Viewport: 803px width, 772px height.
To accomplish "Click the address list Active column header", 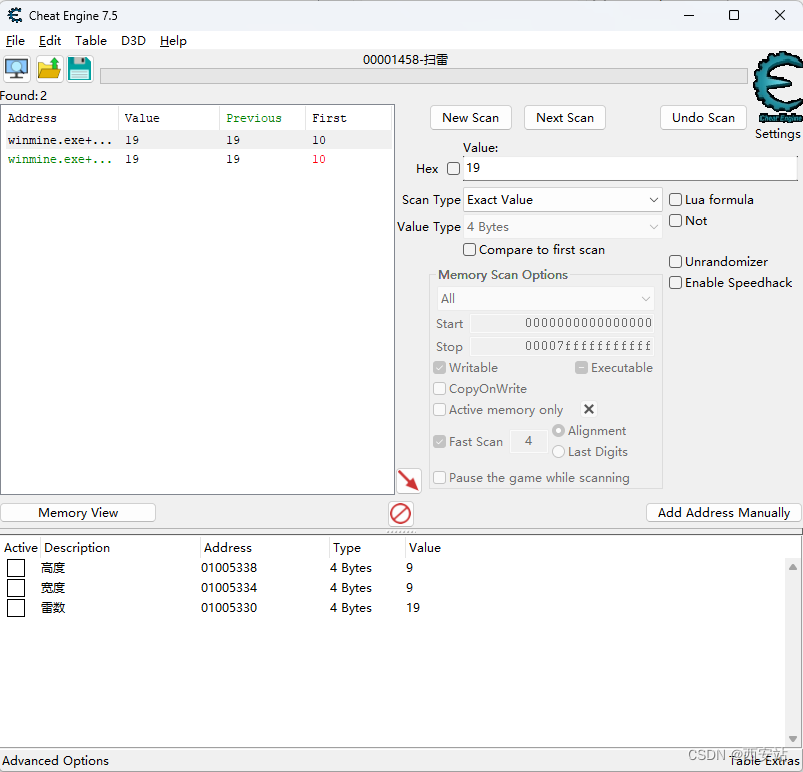I will pyautogui.click(x=20, y=548).
